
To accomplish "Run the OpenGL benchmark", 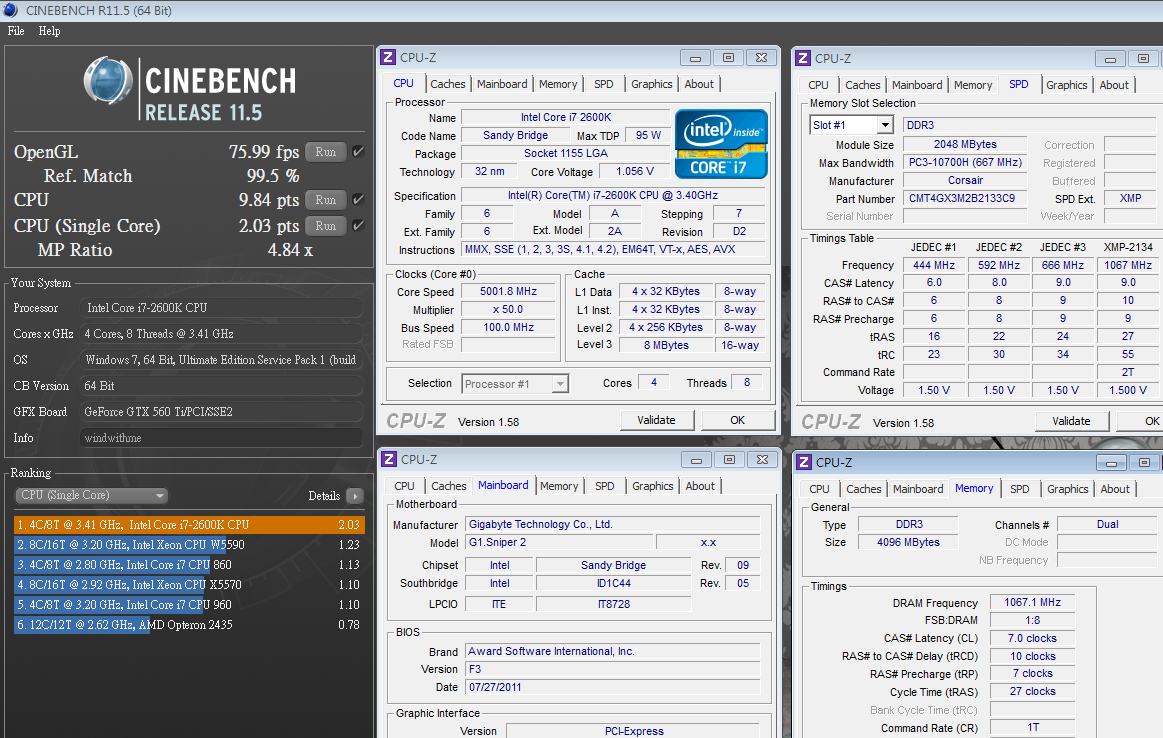I will pos(326,152).
